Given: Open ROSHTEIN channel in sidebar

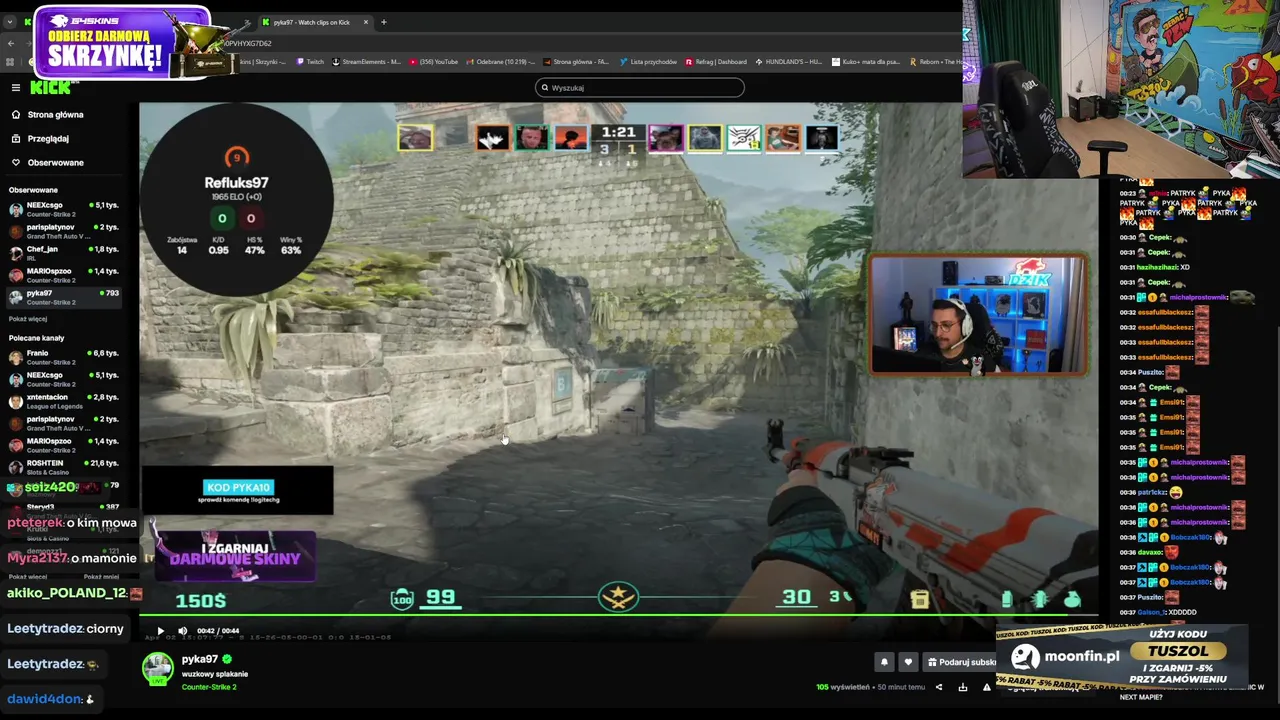Looking at the screenshot, I should click(x=65, y=467).
